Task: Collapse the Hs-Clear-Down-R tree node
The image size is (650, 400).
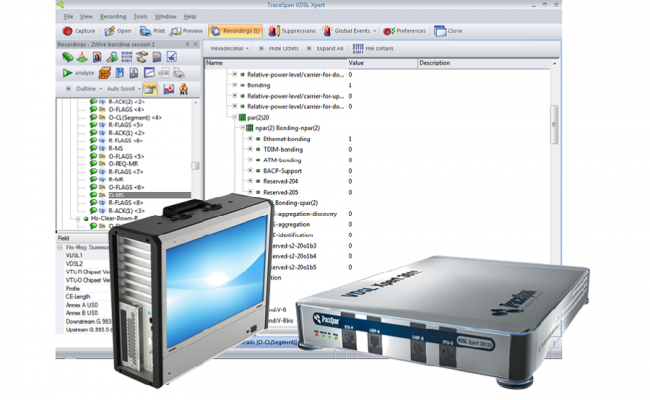Action: pos(78,218)
